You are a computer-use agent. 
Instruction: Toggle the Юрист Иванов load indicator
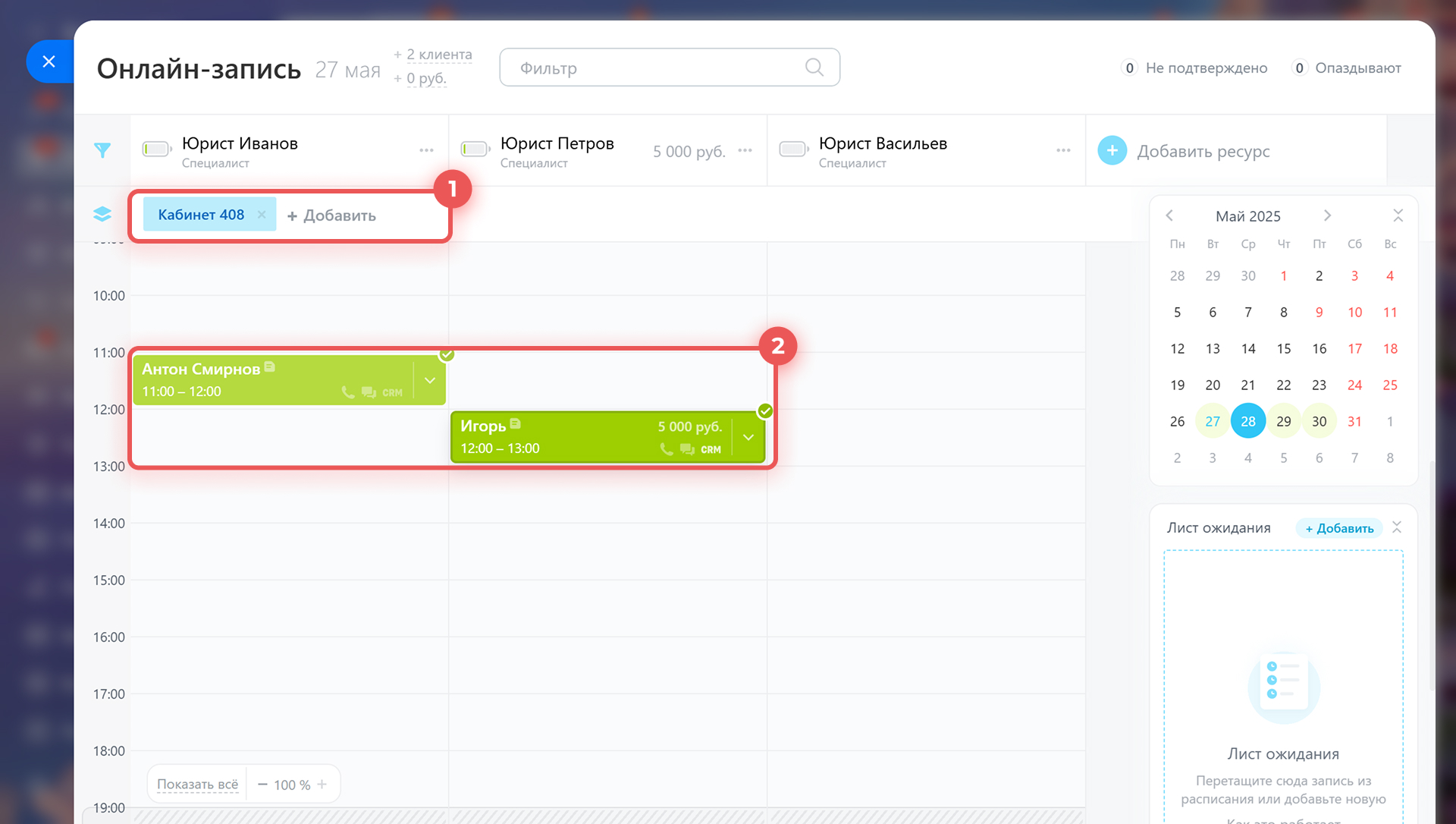pyautogui.click(x=157, y=149)
